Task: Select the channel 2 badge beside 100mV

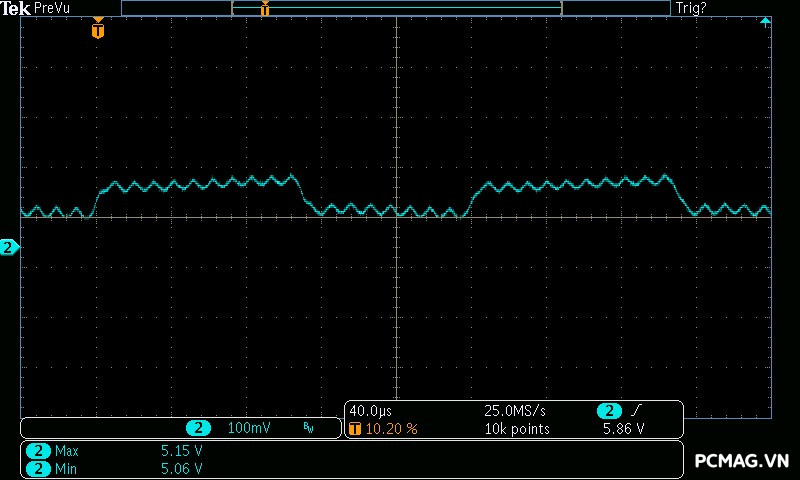Action: [x=198, y=428]
